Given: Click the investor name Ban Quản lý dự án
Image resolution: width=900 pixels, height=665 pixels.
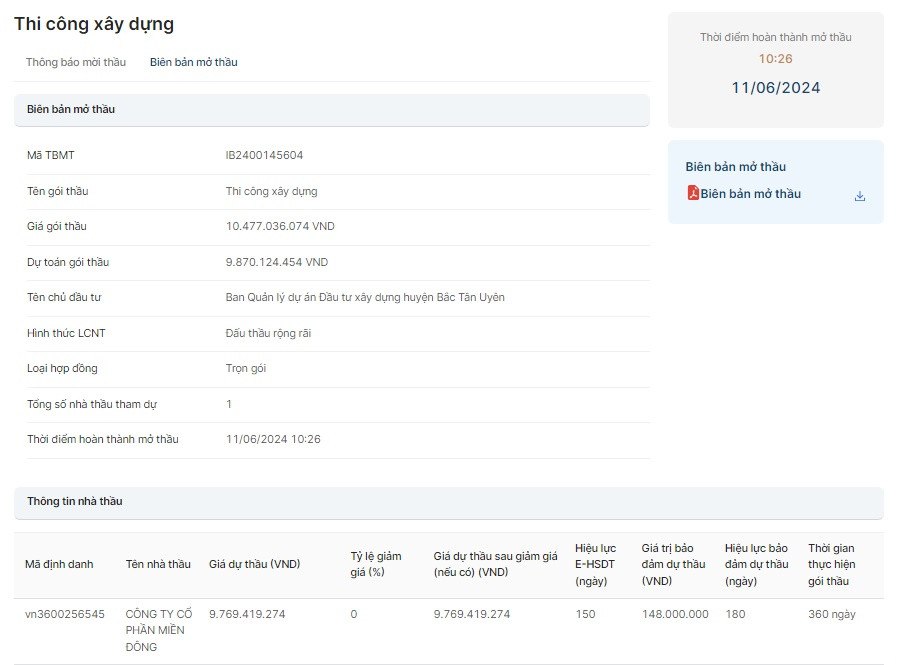Looking at the screenshot, I should 365,297.
